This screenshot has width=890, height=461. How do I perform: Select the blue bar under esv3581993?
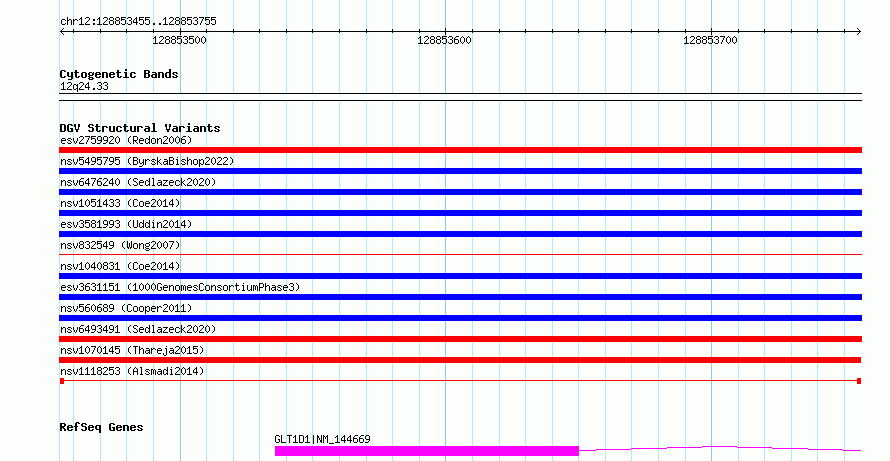coord(460,234)
